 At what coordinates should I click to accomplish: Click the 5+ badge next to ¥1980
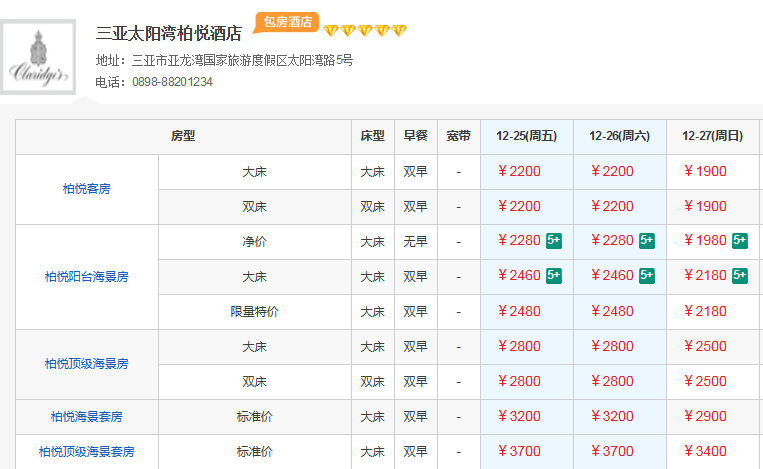tap(740, 240)
